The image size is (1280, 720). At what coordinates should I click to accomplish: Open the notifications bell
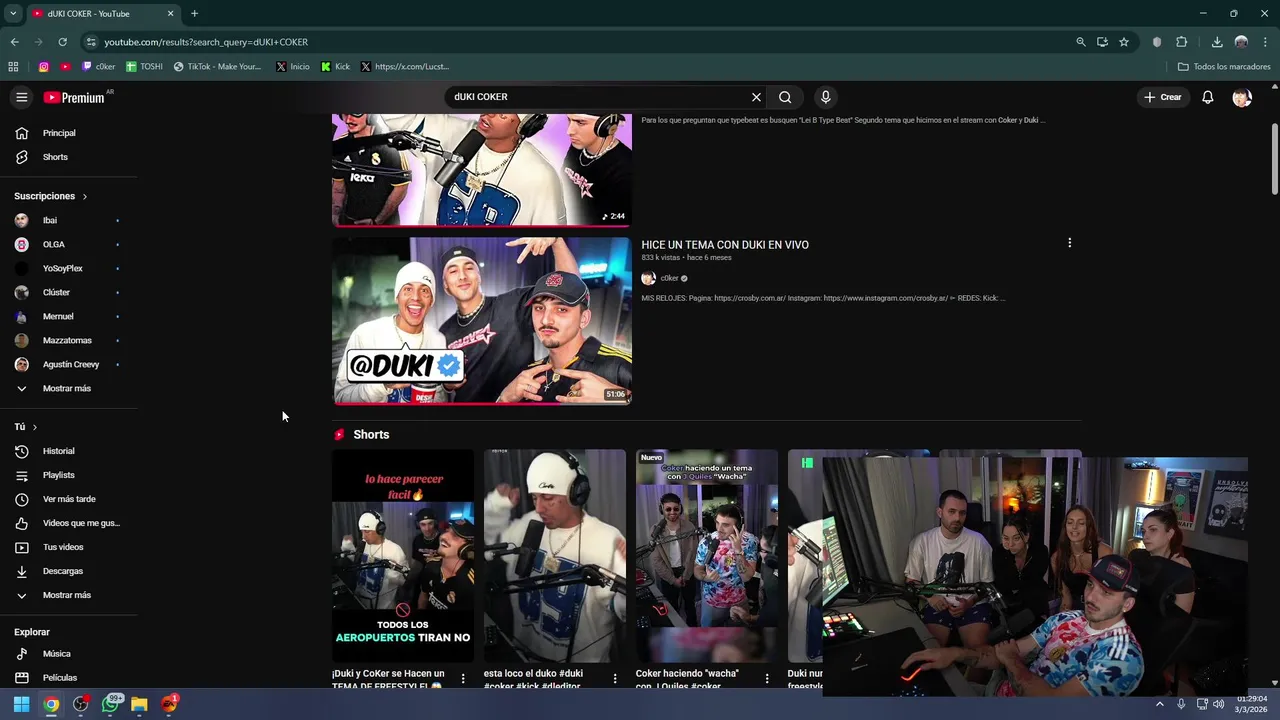1208,97
